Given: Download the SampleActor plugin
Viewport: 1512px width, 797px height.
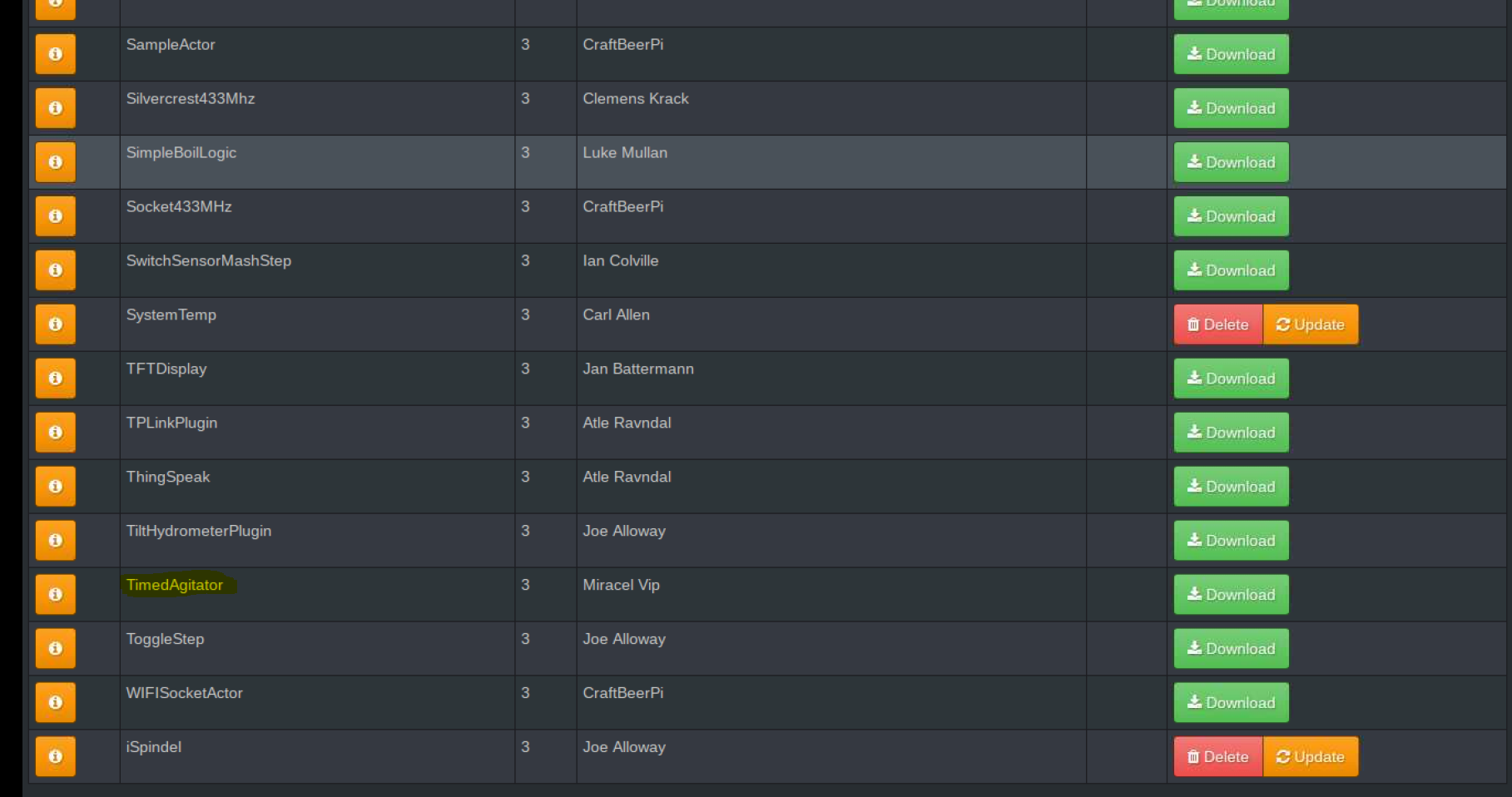Looking at the screenshot, I should 1231,54.
